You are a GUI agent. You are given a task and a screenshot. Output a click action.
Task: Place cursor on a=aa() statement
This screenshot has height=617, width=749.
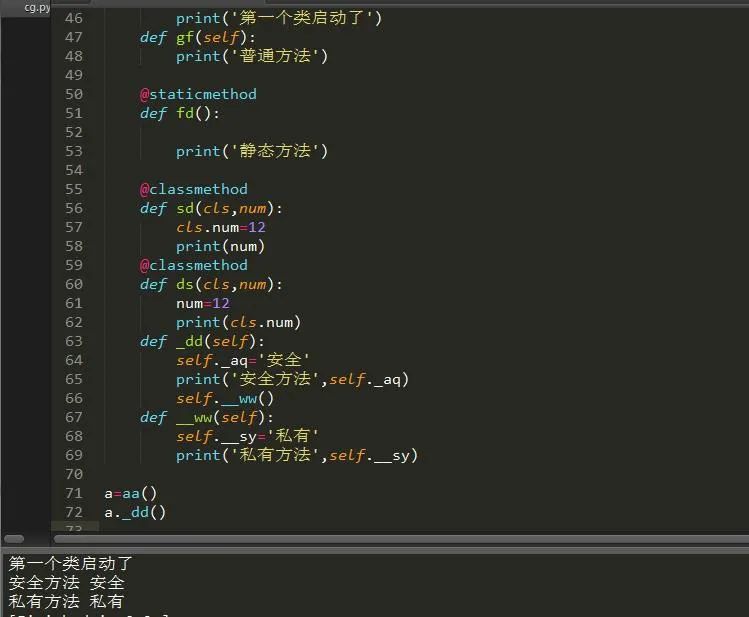[x=130, y=493]
